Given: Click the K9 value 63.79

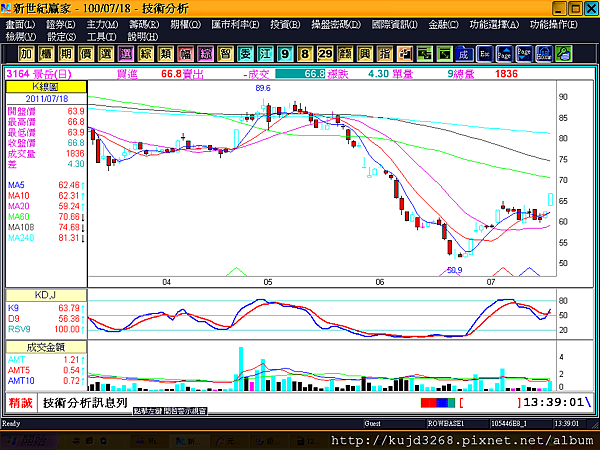Looking at the screenshot, I should 69,308.
